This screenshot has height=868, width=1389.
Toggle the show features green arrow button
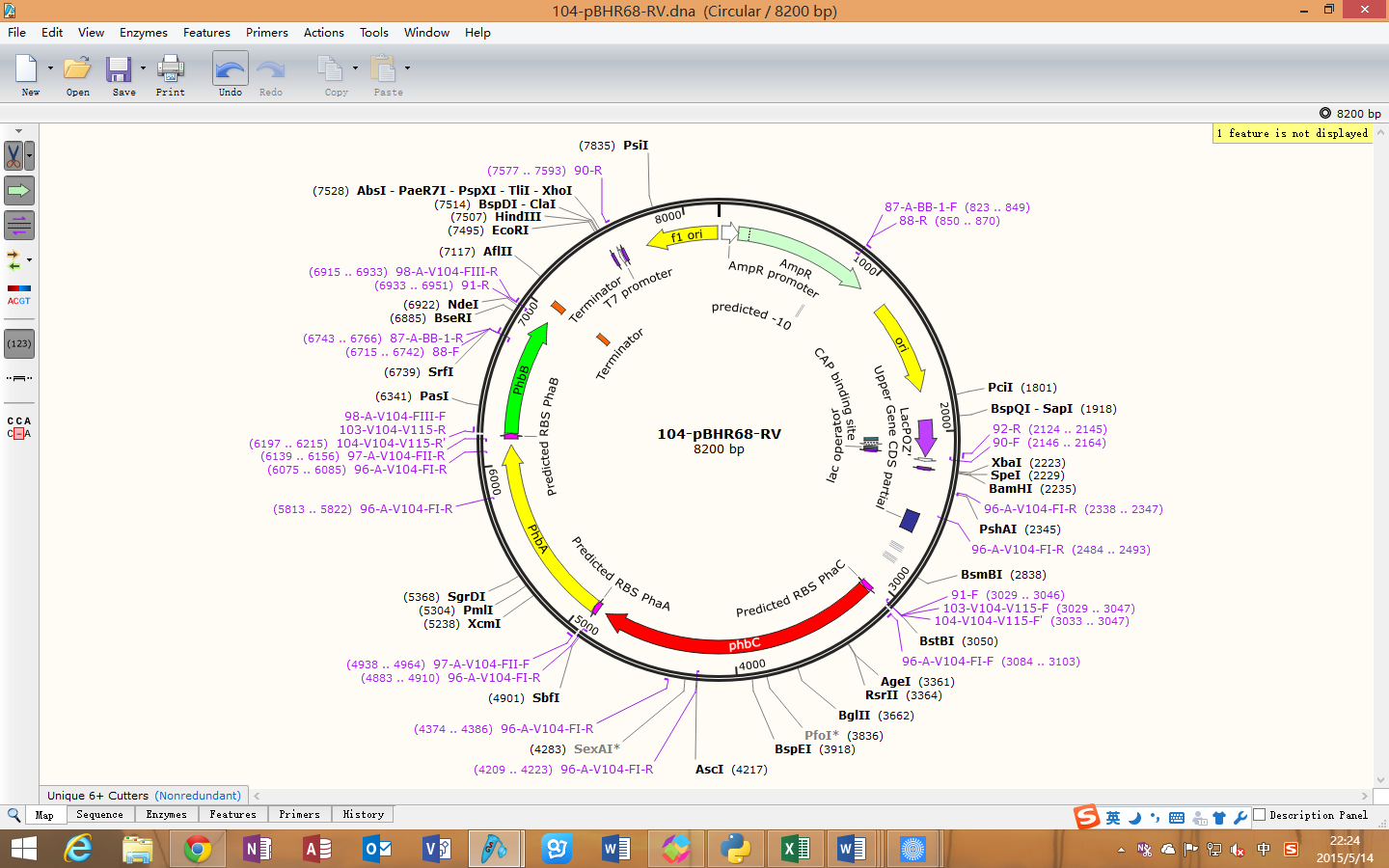click(19, 190)
